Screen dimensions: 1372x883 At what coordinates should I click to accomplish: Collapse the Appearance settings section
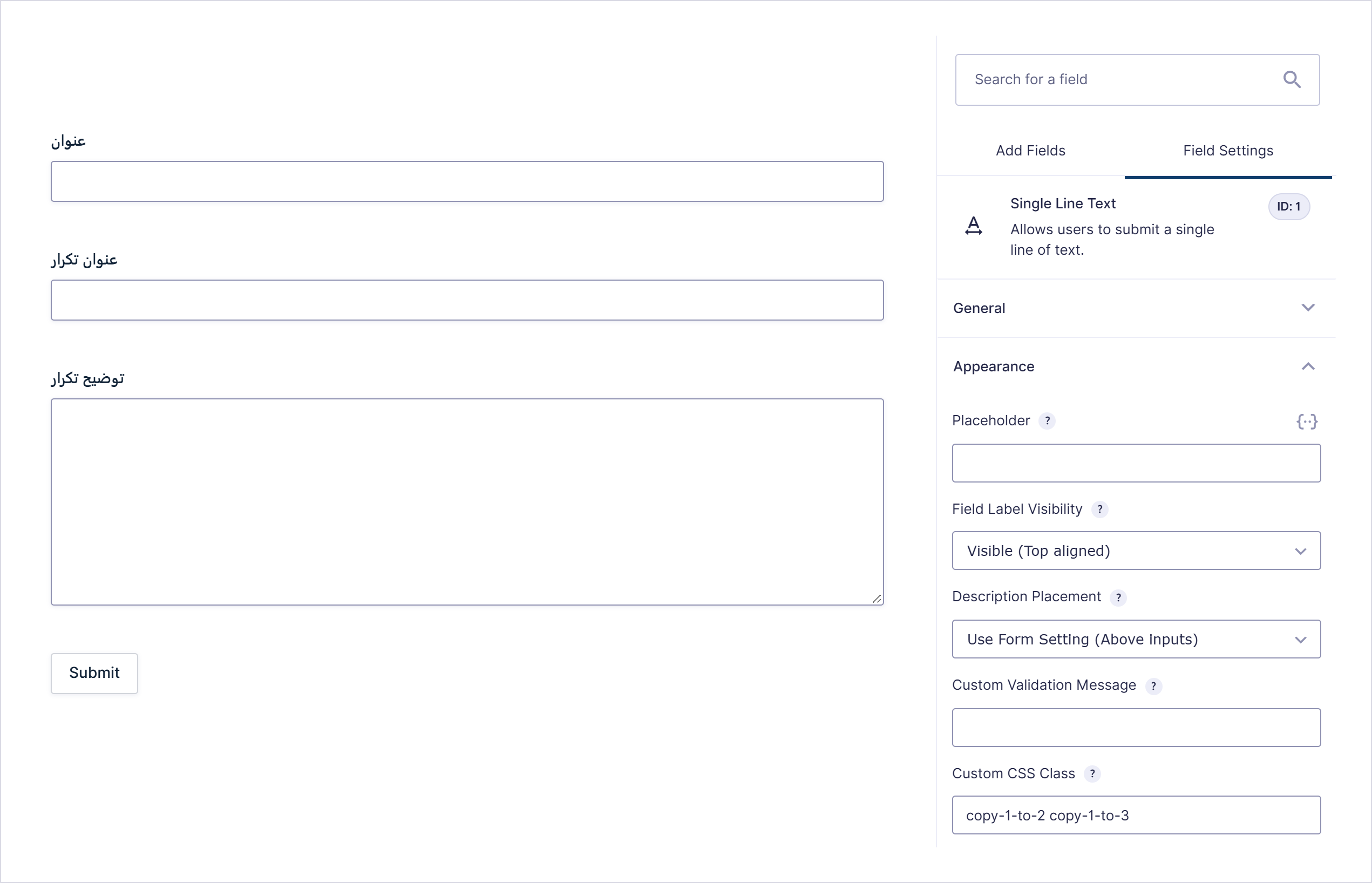[1136, 366]
